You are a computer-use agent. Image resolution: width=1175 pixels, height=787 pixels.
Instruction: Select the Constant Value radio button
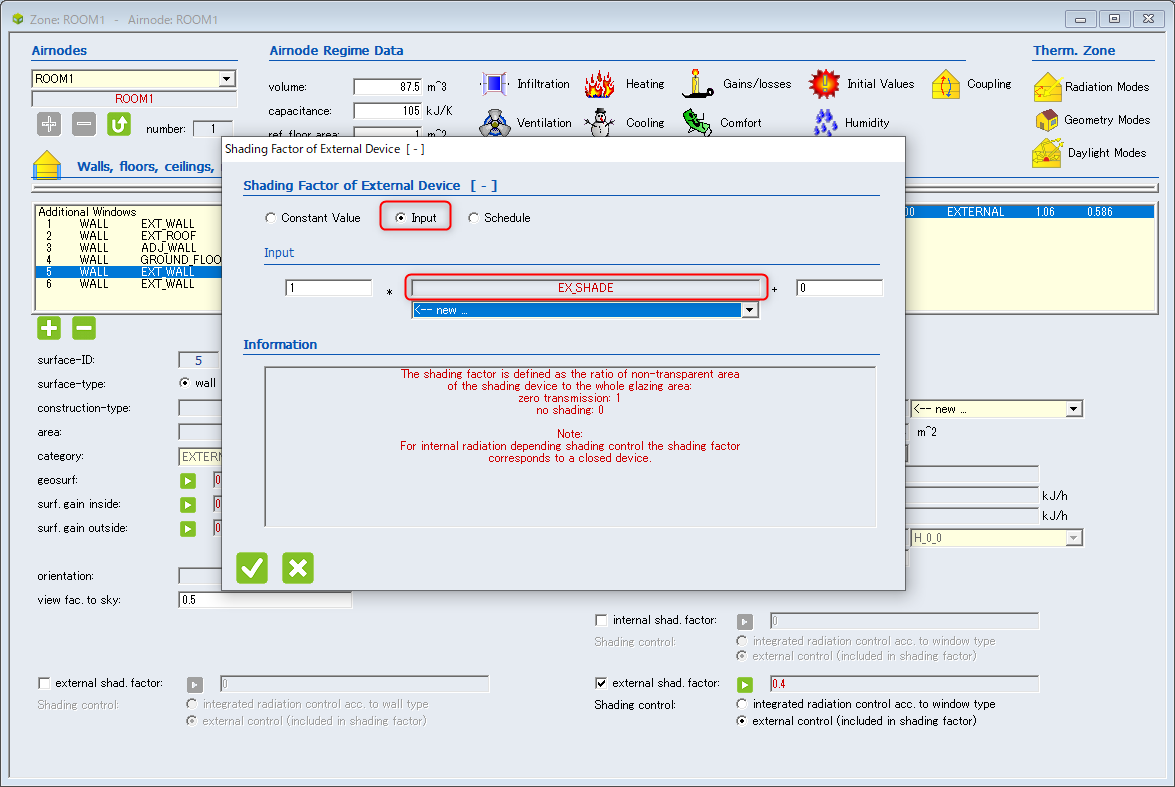click(270, 218)
